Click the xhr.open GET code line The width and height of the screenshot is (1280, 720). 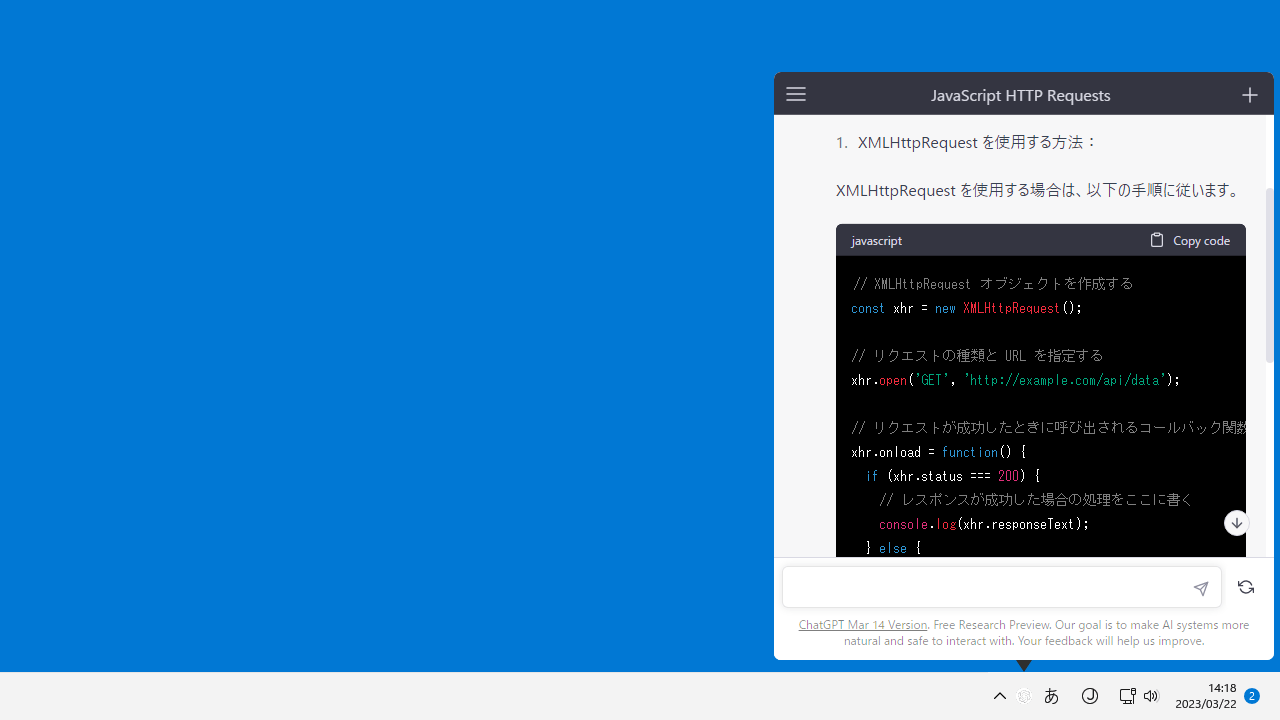[1015, 380]
